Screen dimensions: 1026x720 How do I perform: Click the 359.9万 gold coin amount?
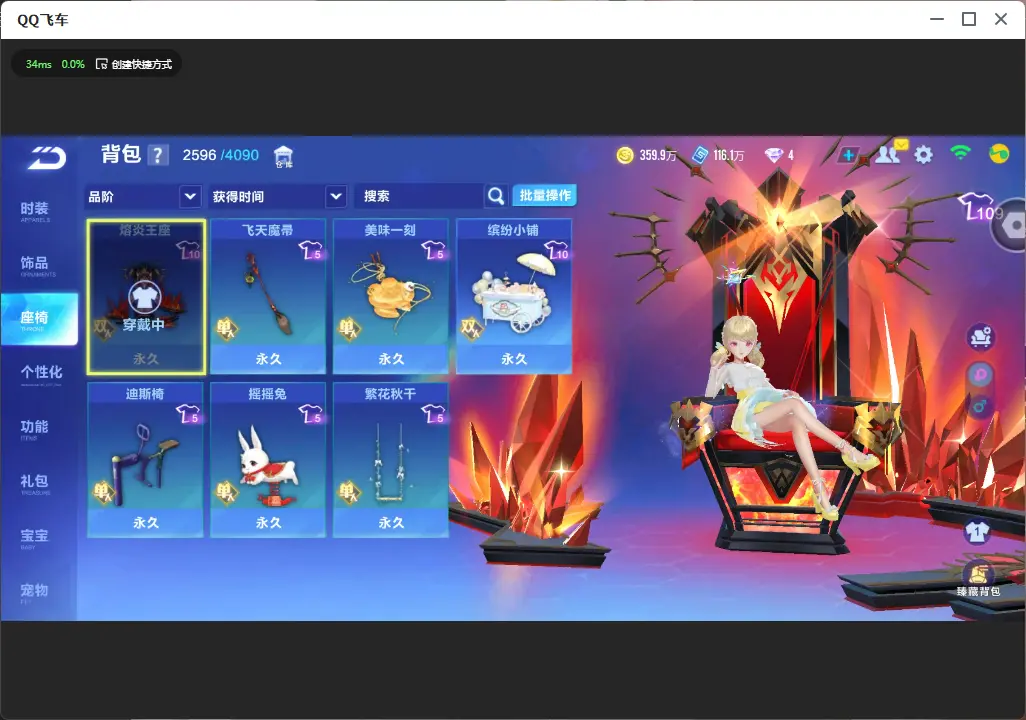pos(658,156)
